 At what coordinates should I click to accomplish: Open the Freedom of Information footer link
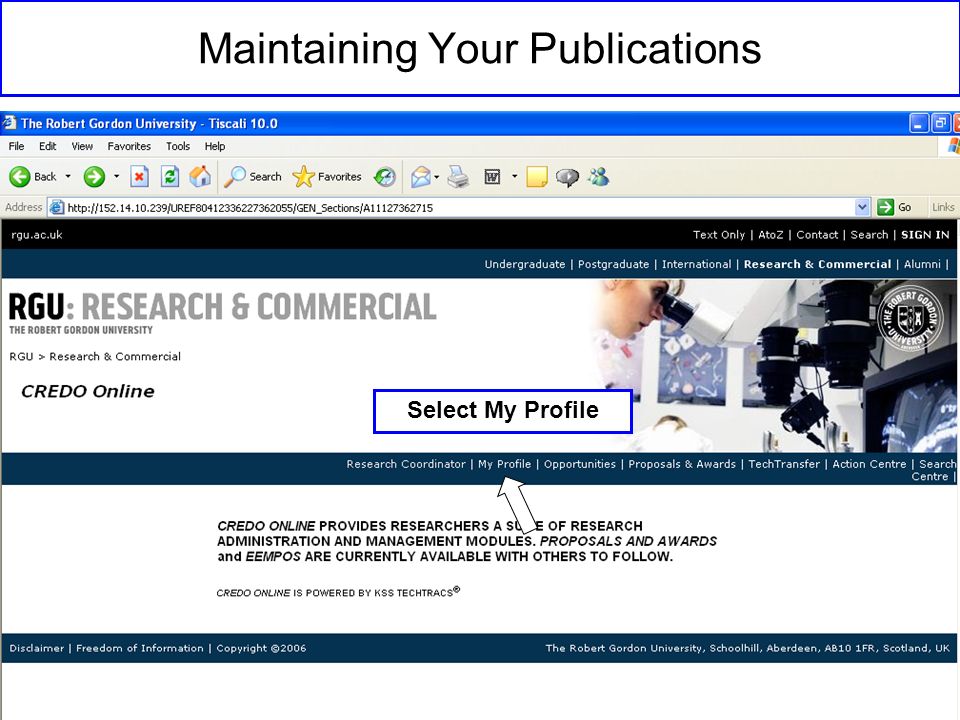tap(140, 648)
